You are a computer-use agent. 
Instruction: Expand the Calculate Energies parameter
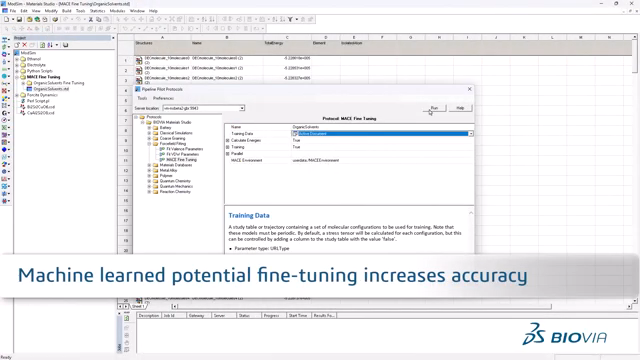(228, 140)
